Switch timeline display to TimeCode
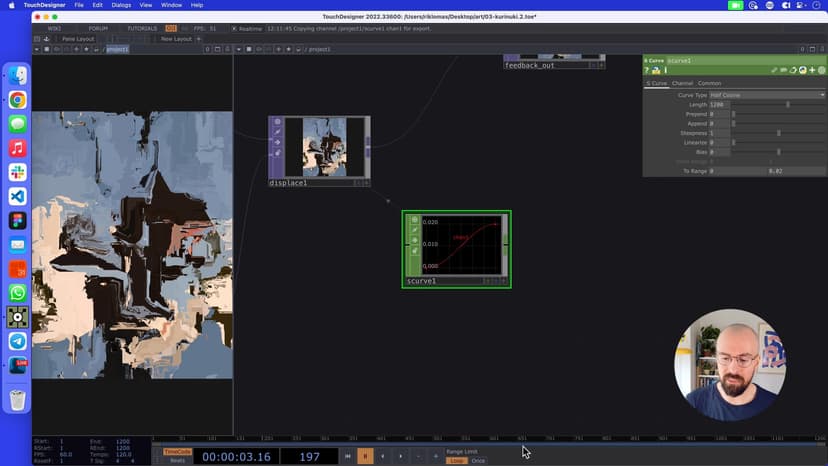Image resolution: width=828 pixels, height=466 pixels. point(177,451)
